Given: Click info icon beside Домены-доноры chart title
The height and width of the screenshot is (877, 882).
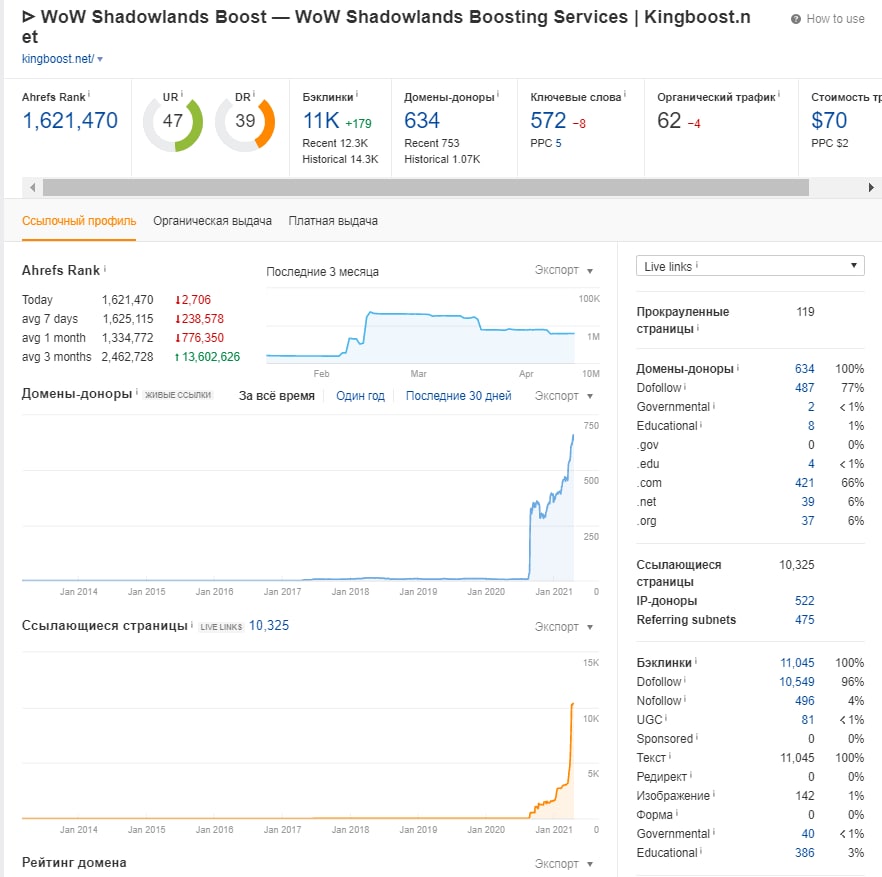Looking at the screenshot, I should [137, 392].
